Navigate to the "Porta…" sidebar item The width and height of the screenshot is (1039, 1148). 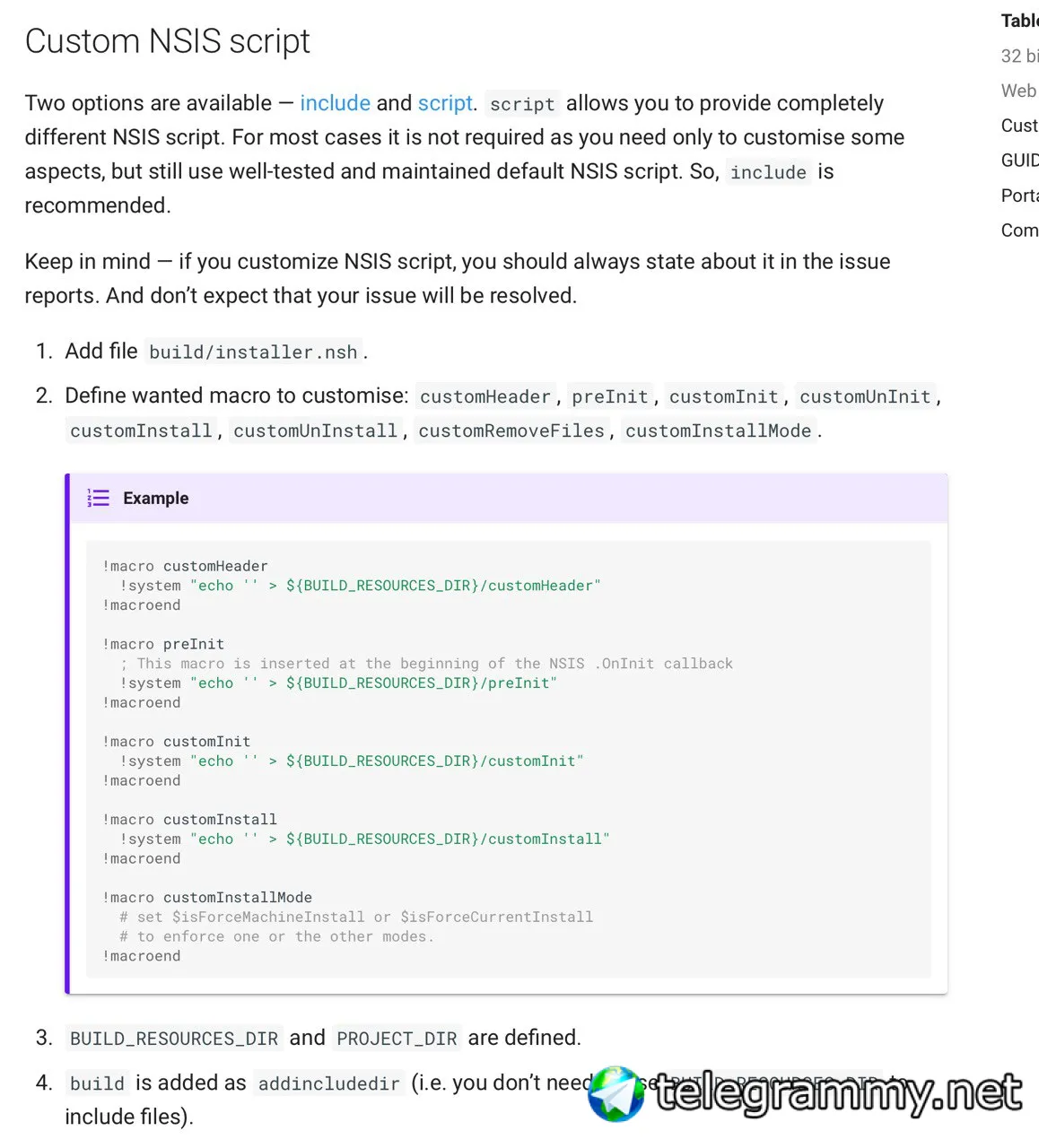(1019, 196)
